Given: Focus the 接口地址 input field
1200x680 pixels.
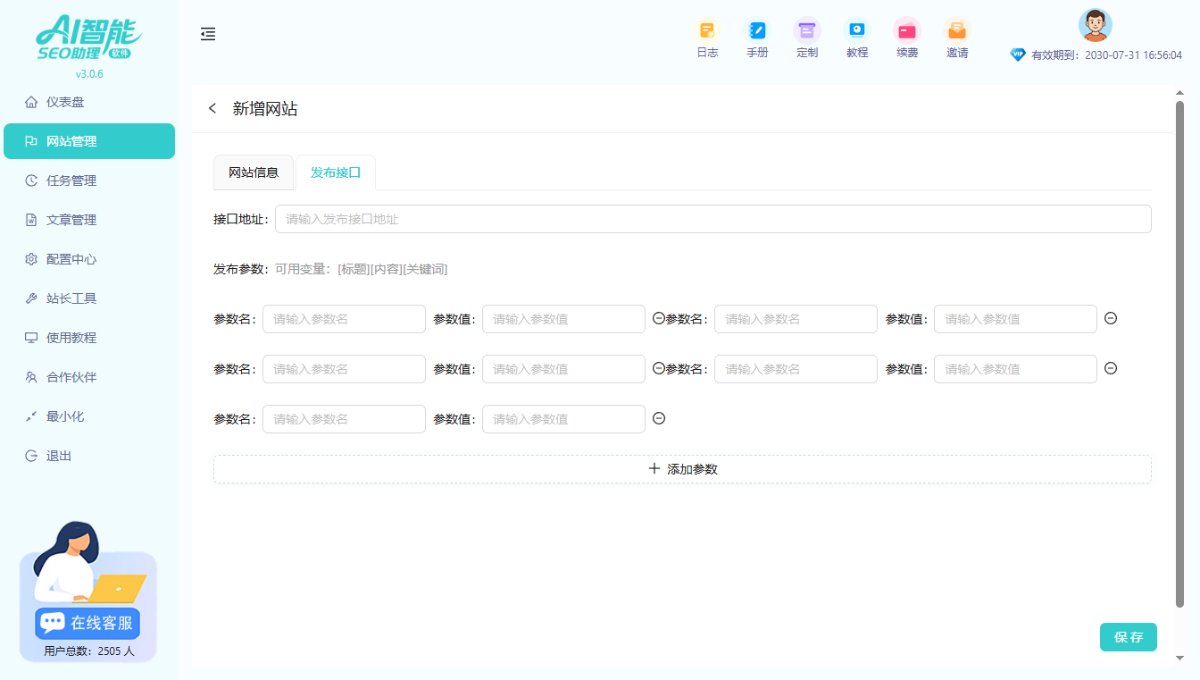Looking at the screenshot, I should [x=713, y=219].
